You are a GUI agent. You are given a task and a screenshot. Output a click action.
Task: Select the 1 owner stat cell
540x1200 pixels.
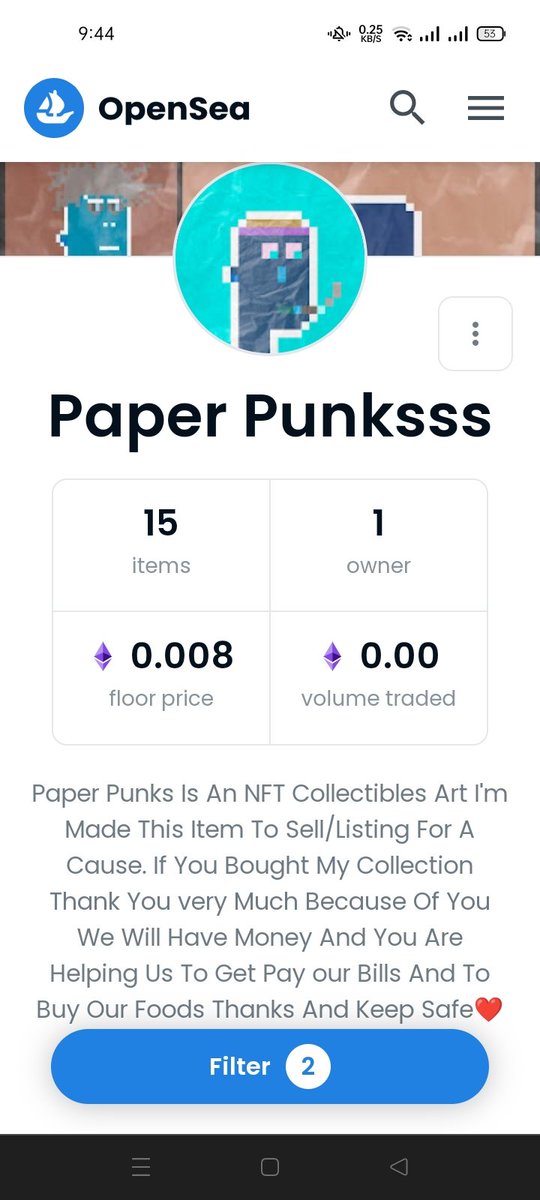click(379, 545)
